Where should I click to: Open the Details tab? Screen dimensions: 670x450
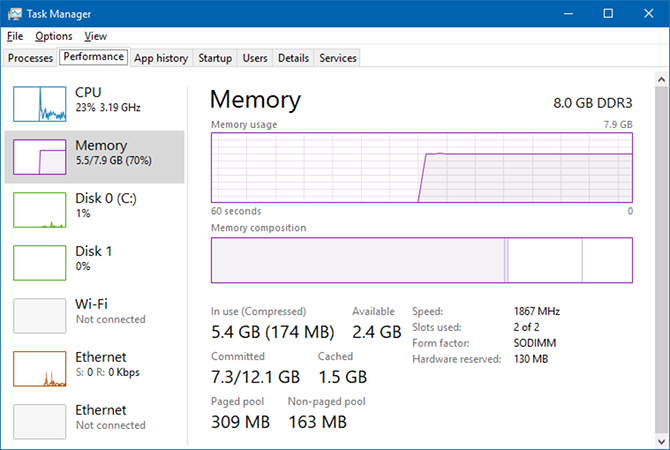[293, 58]
